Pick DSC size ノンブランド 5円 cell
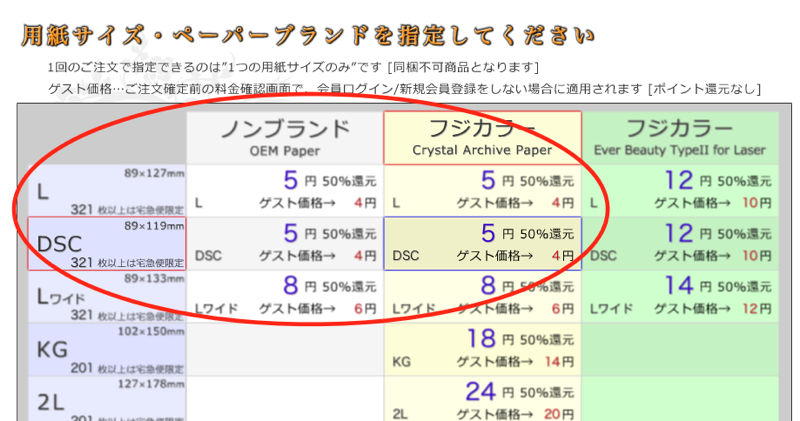 click(x=285, y=243)
